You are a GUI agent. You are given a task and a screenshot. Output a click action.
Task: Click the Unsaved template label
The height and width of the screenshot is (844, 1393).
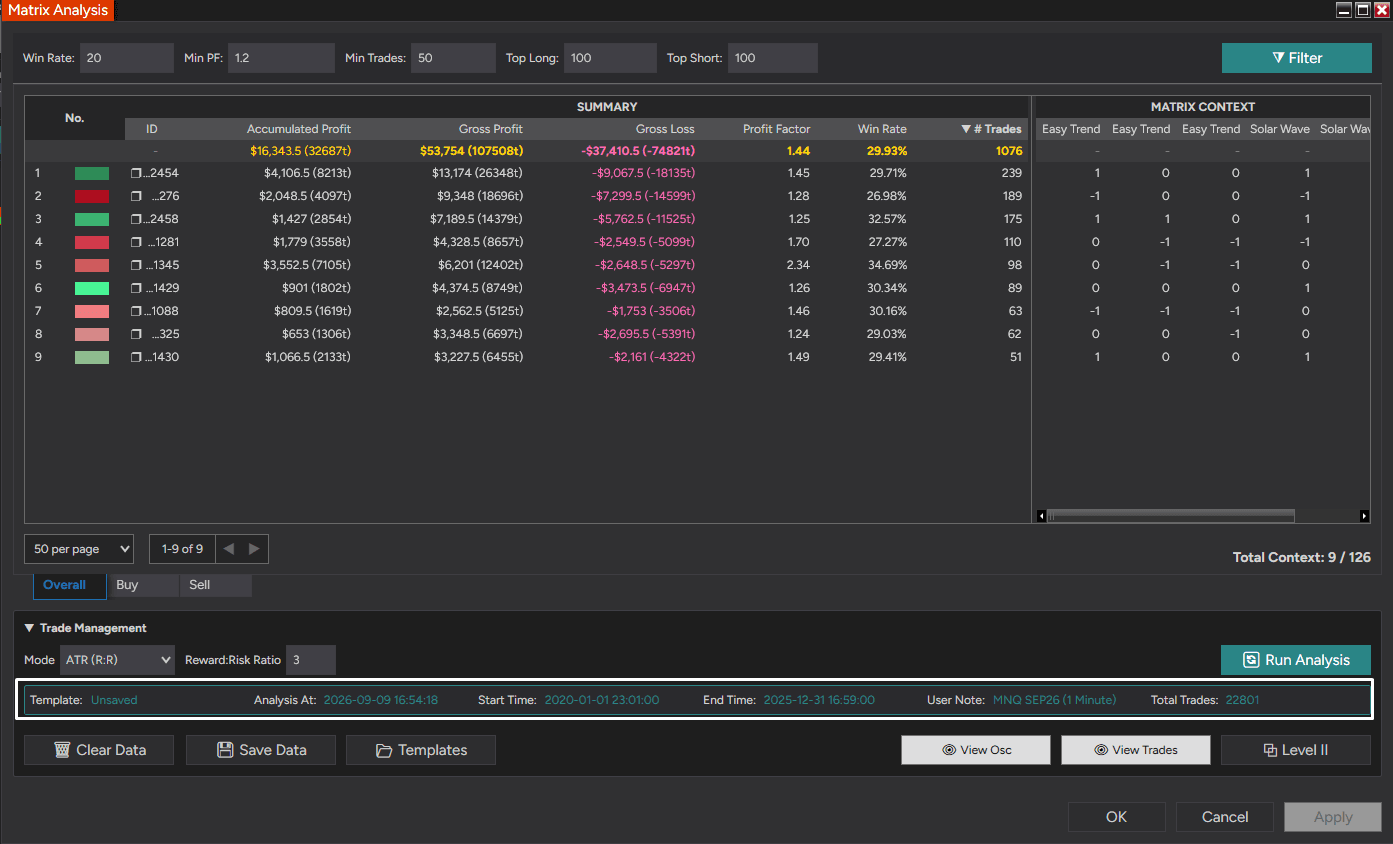(x=114, y=700)
